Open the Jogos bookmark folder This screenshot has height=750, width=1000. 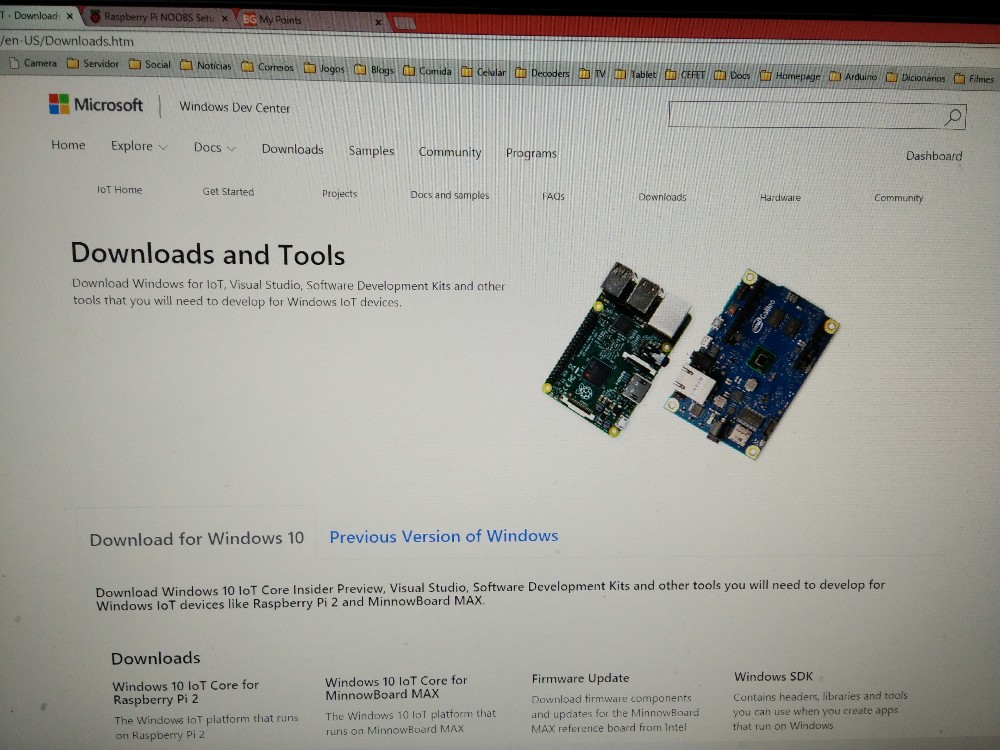pos(324,68)
